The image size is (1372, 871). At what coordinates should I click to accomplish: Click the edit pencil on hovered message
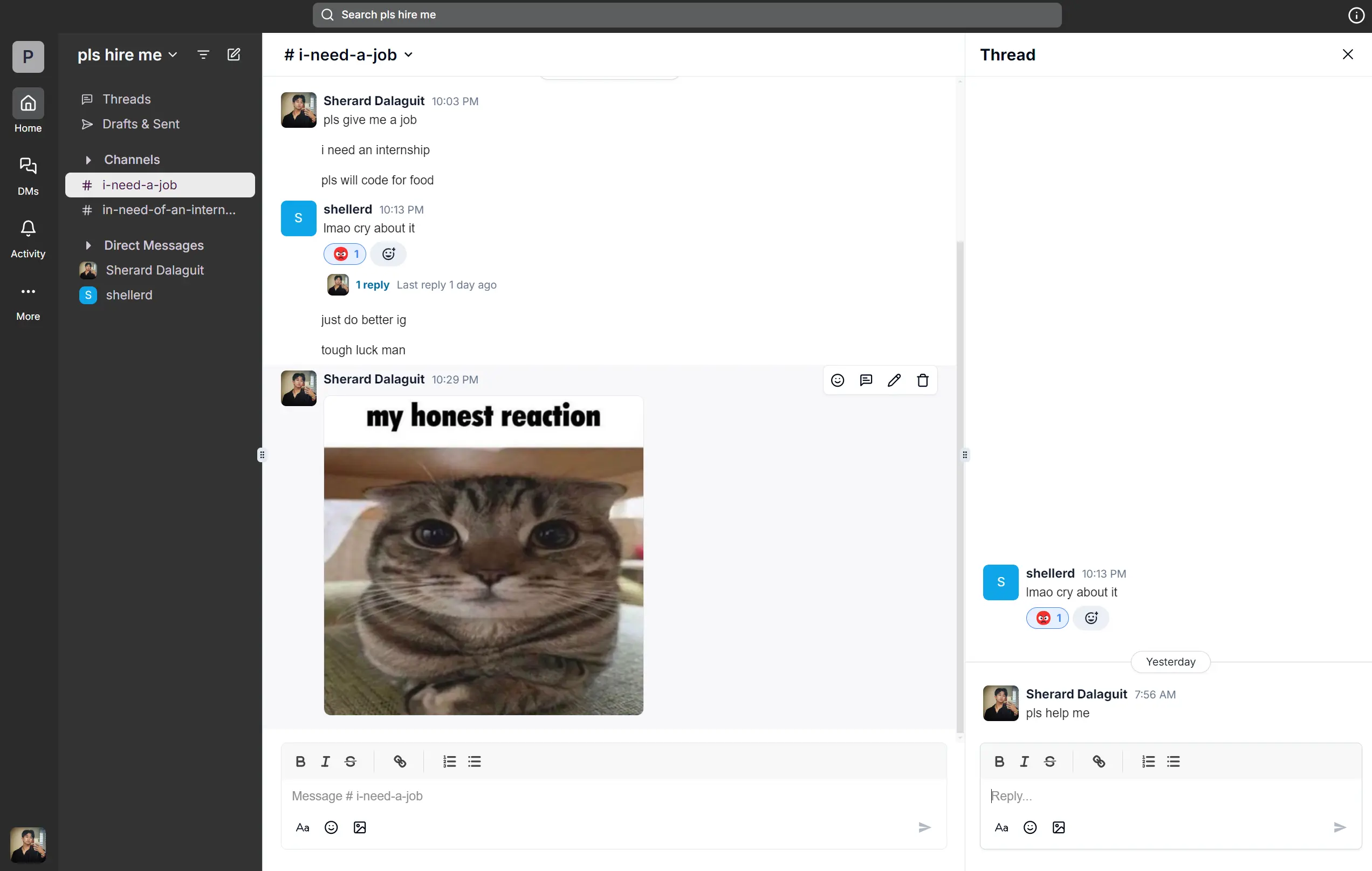pyautogui.click(x=894, y=381)
